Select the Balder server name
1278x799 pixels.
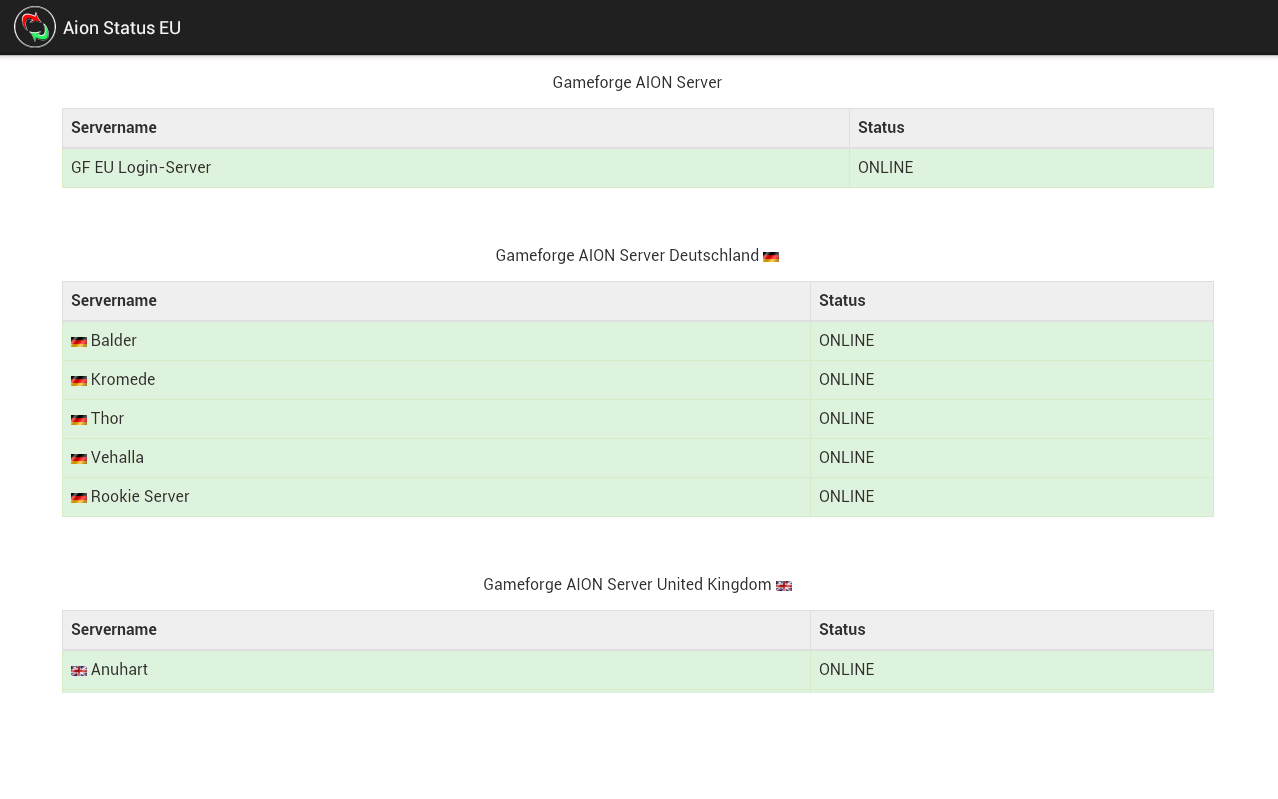click(x=114, y=341)
